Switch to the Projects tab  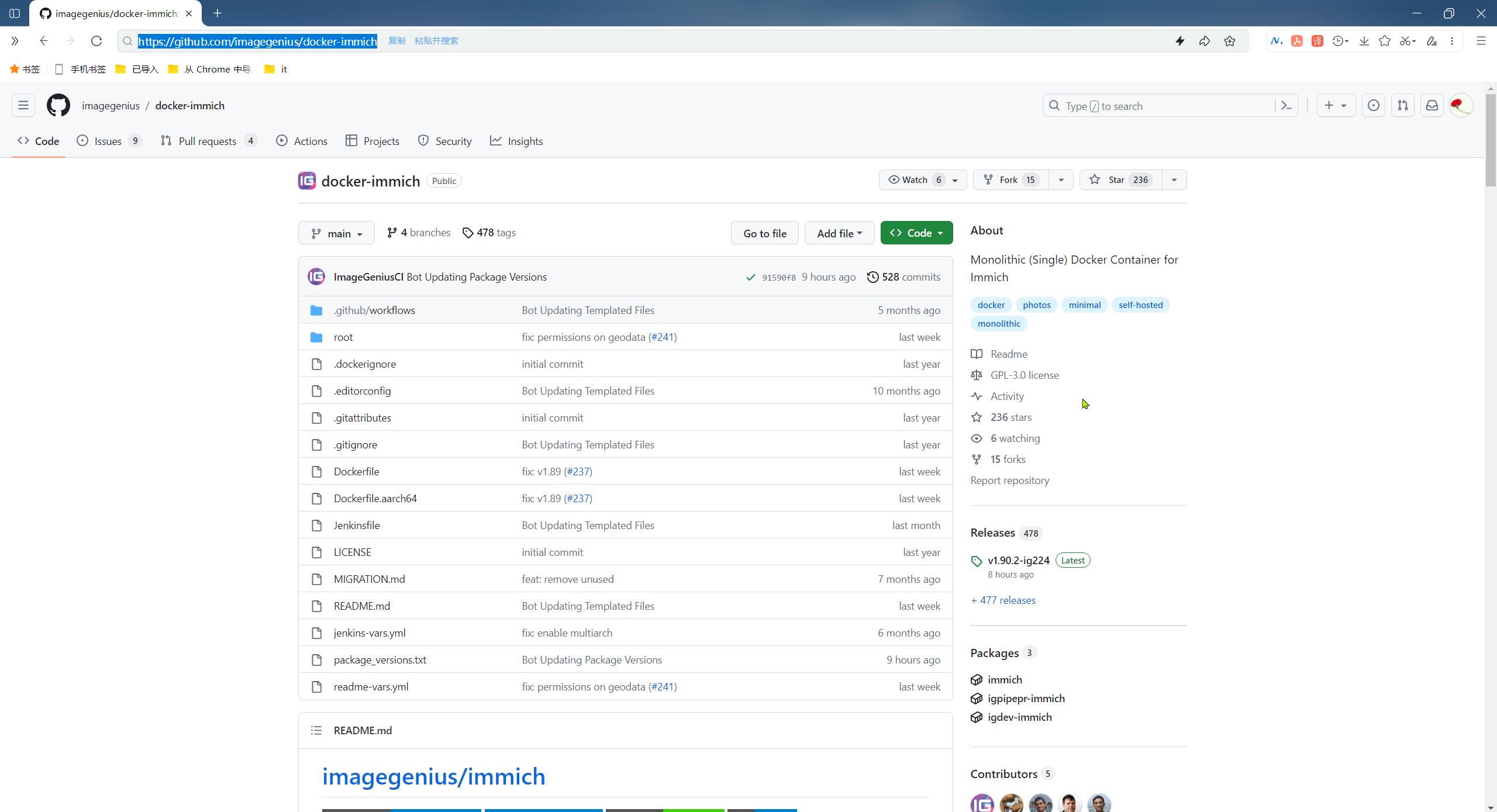point(372,141)
